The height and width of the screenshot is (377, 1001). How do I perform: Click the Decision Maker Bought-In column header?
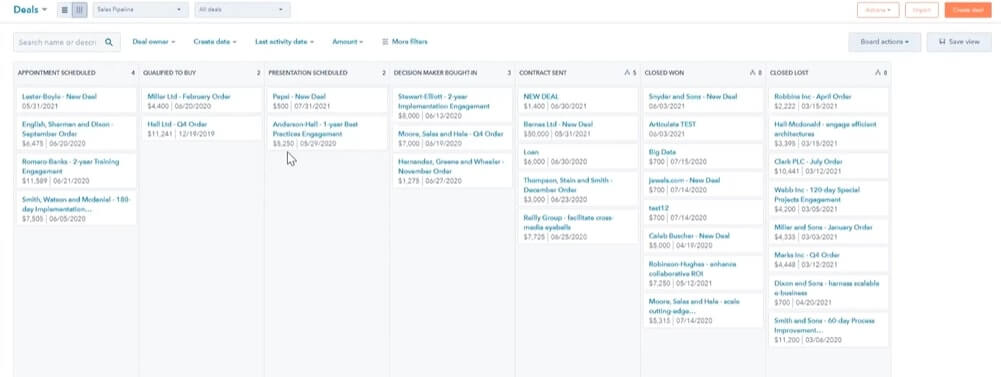tap(435, 73)
